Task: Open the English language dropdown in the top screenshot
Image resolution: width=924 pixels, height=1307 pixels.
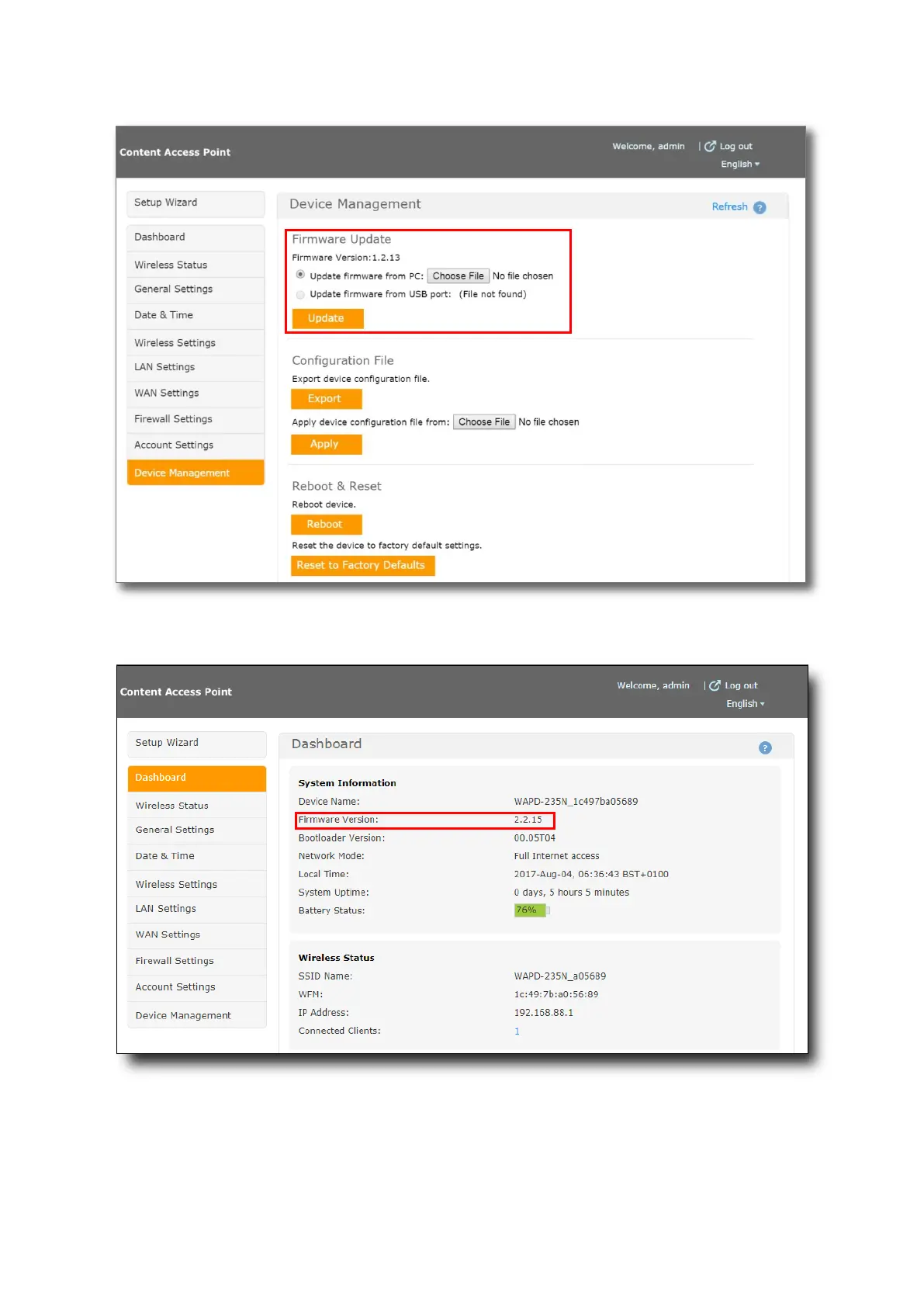Action: (x=740, y=164)
